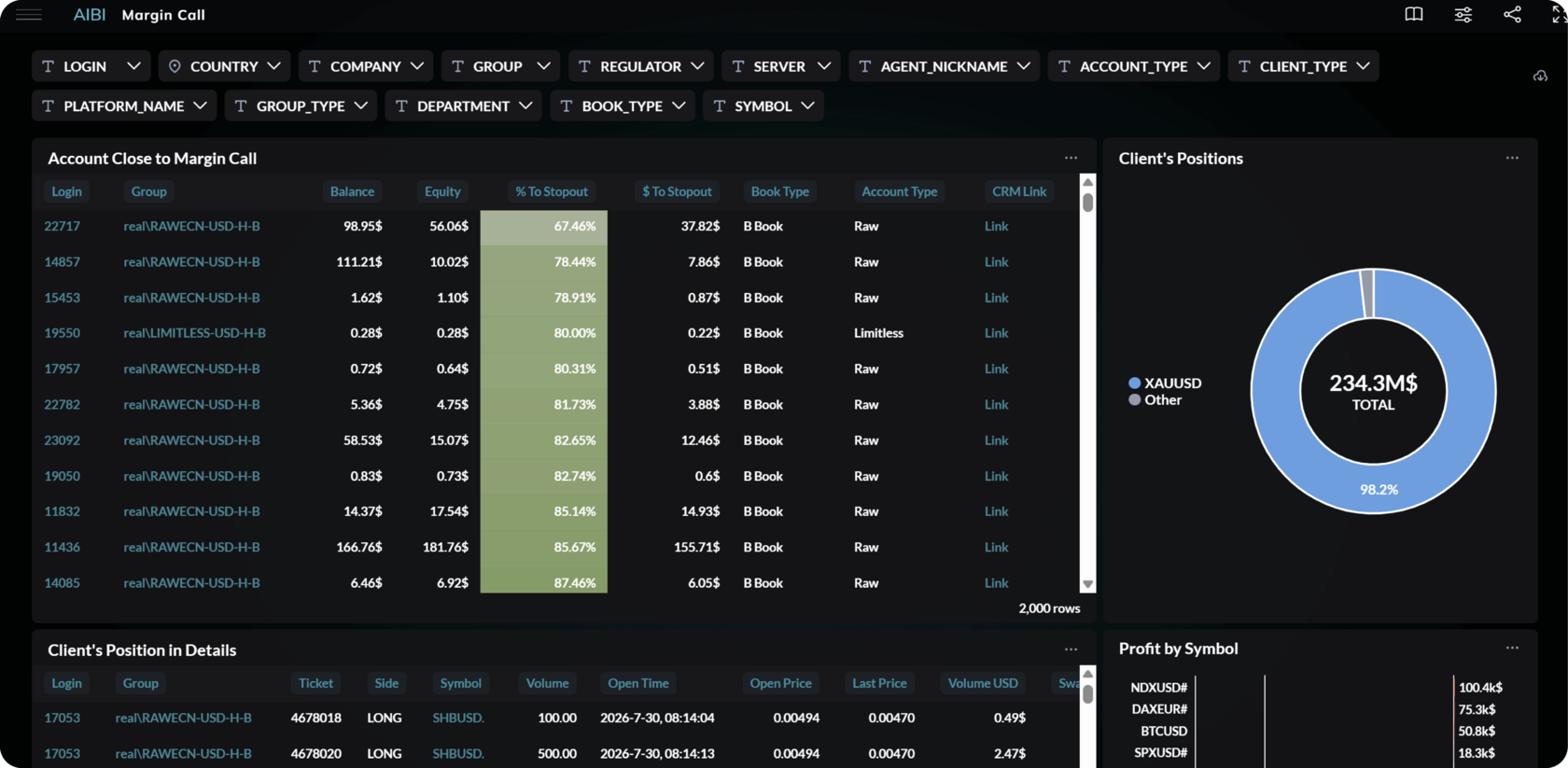Click the scroll down arrow of margin call table
This screenshot has width=1568, height=768.
pyautogui.click(x=1087, y=585)
